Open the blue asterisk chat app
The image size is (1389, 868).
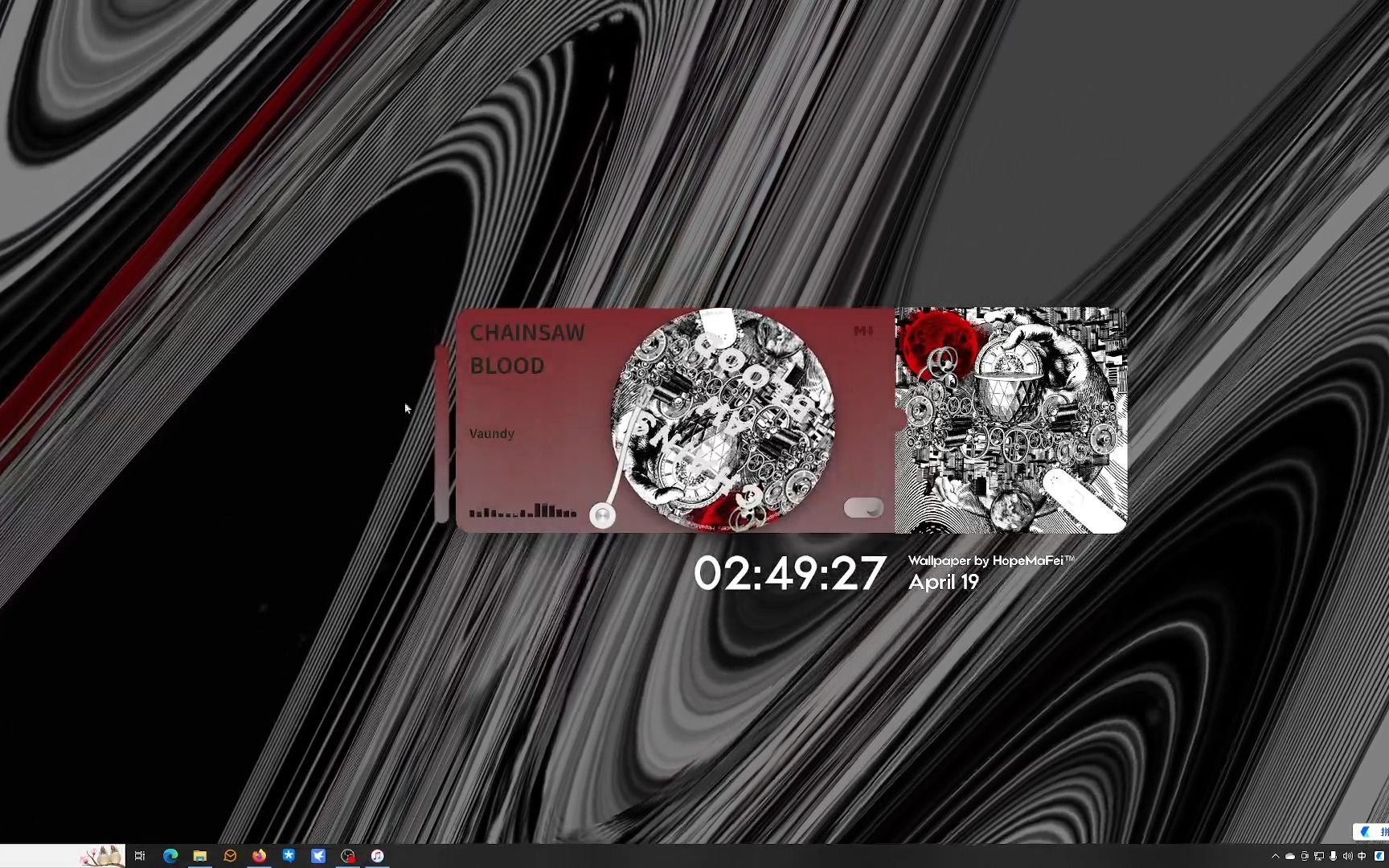(289, 856)
